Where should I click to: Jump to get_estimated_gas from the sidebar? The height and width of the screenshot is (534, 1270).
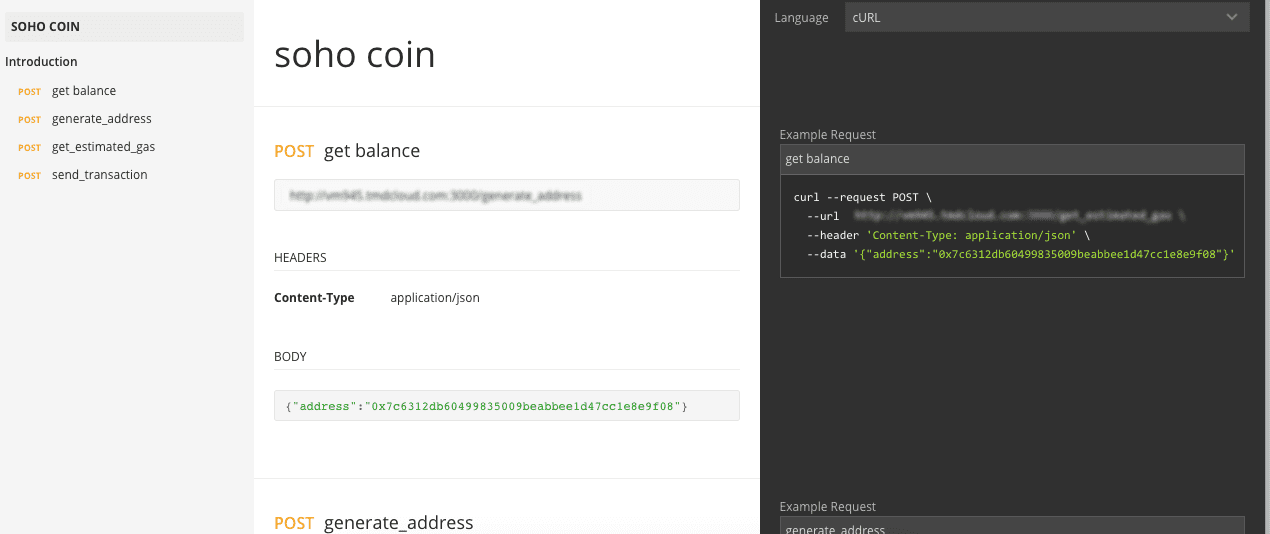tap(103, 147)
